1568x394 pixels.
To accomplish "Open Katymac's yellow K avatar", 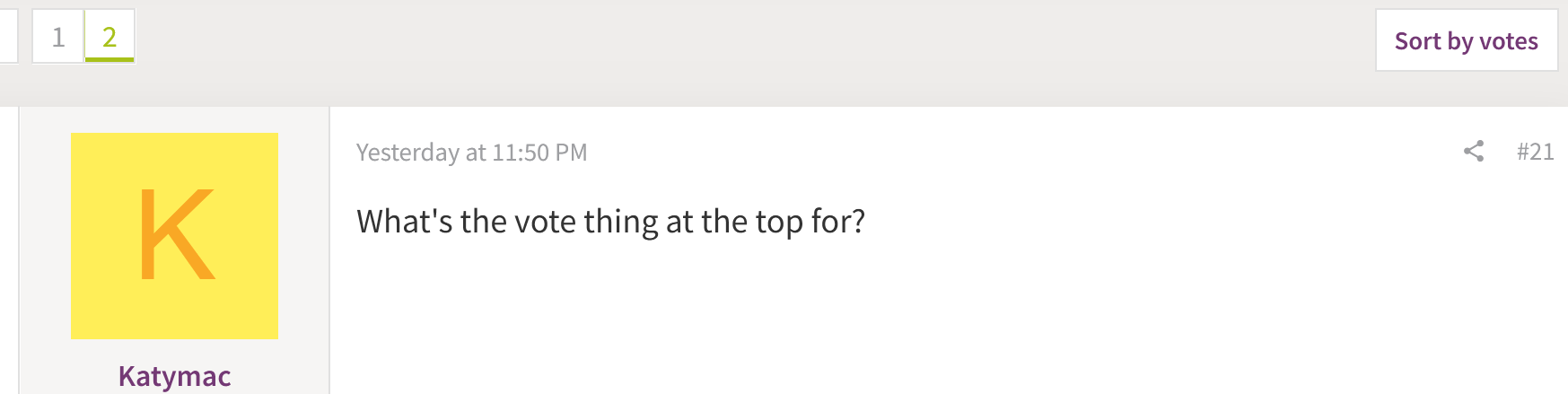I will pyautogui.click(x=174, y=235).
